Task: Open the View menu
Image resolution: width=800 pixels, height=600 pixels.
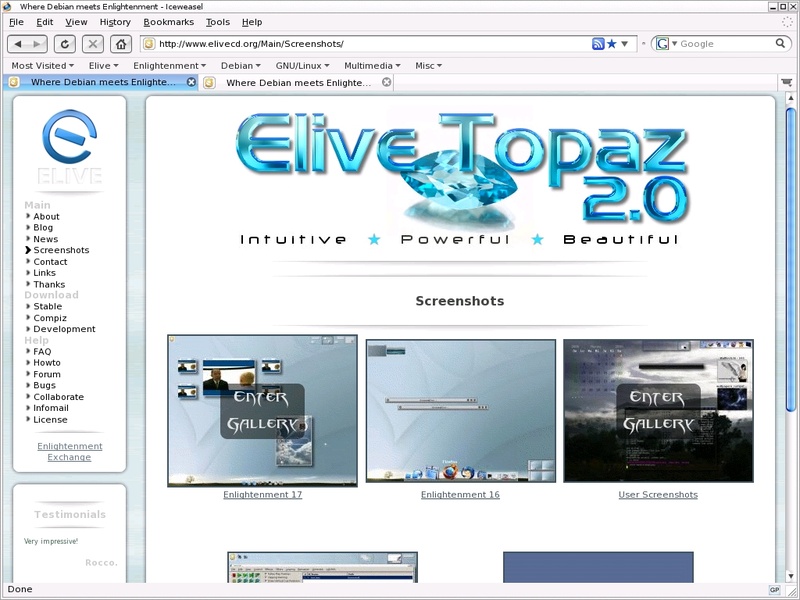Action: click(76, 22)
